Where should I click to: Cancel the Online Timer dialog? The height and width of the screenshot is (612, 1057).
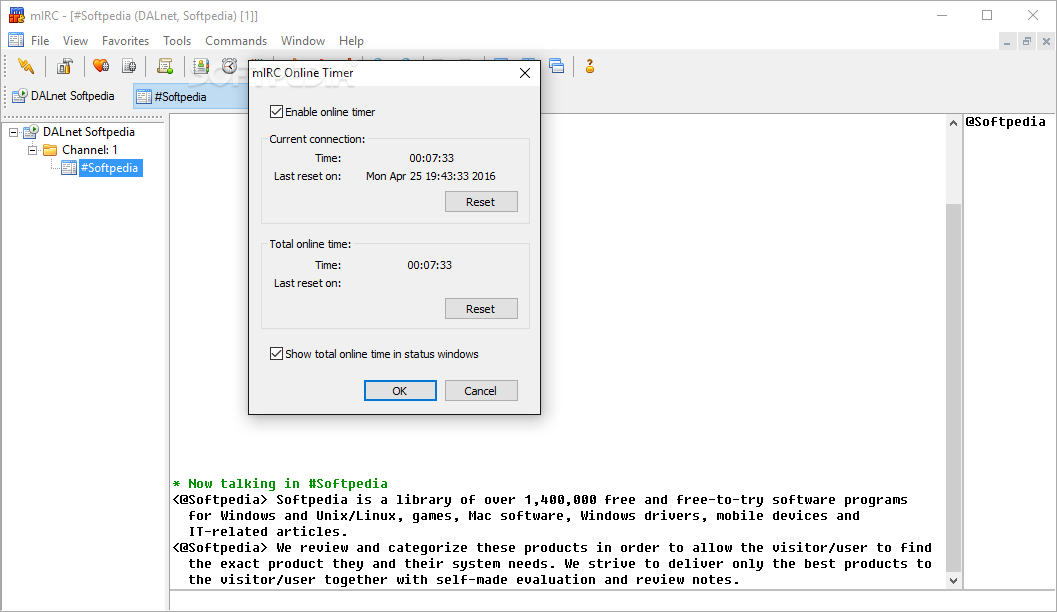(481, 391)
